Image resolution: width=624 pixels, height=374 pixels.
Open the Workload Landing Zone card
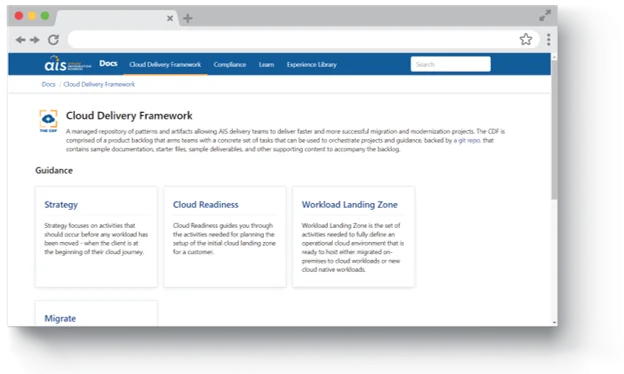[x=354, y=237]
